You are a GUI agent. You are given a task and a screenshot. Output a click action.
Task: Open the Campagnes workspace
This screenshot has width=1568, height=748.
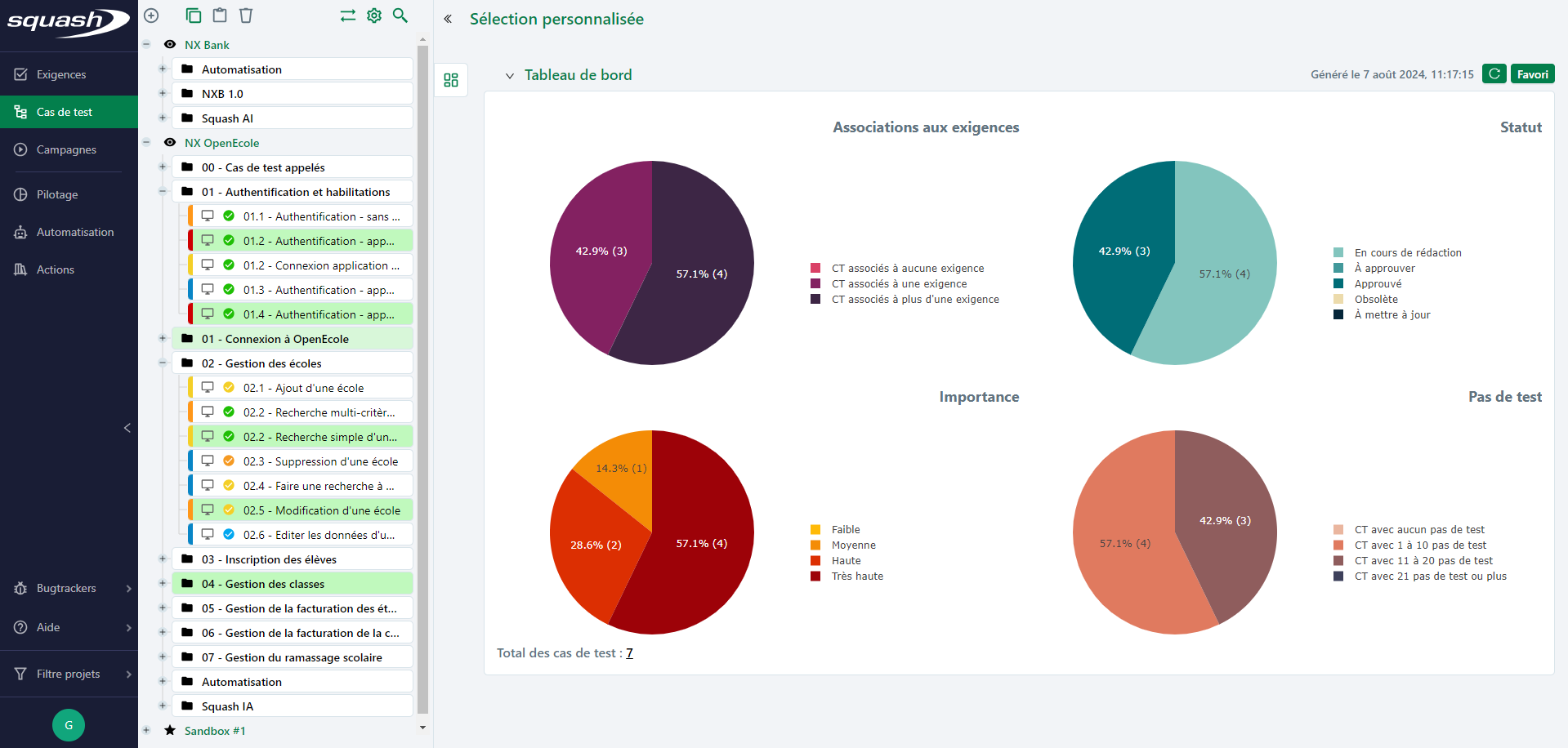[66, 149]
